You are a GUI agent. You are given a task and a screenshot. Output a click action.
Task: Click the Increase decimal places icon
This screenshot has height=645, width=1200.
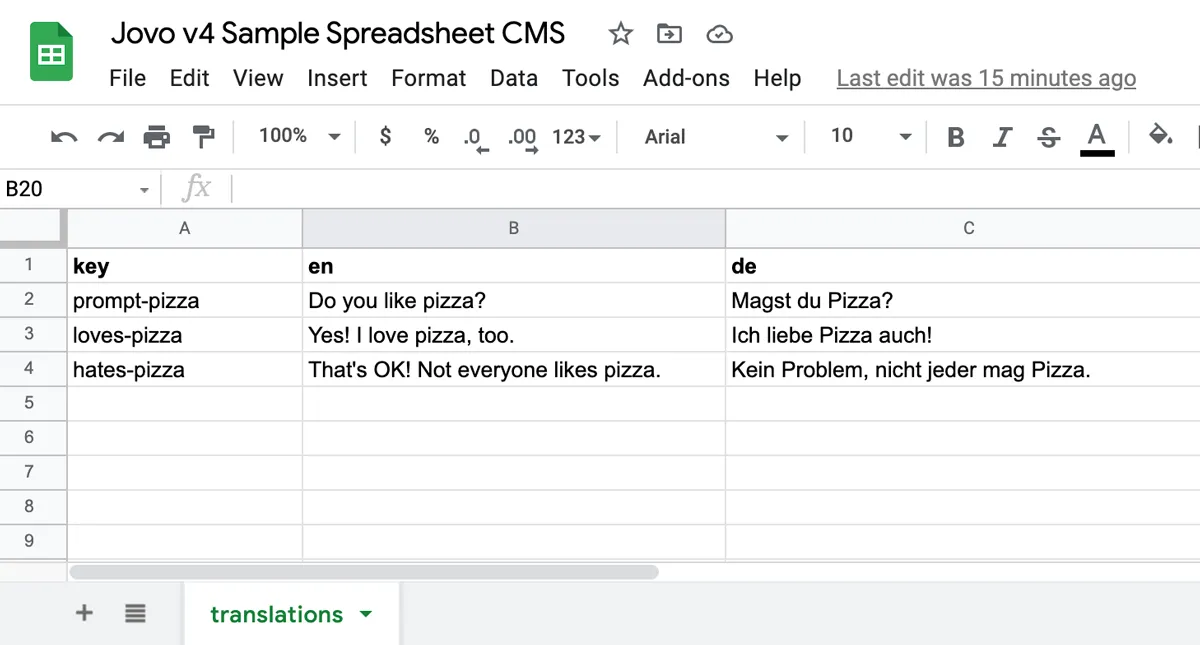pos(521,137)
